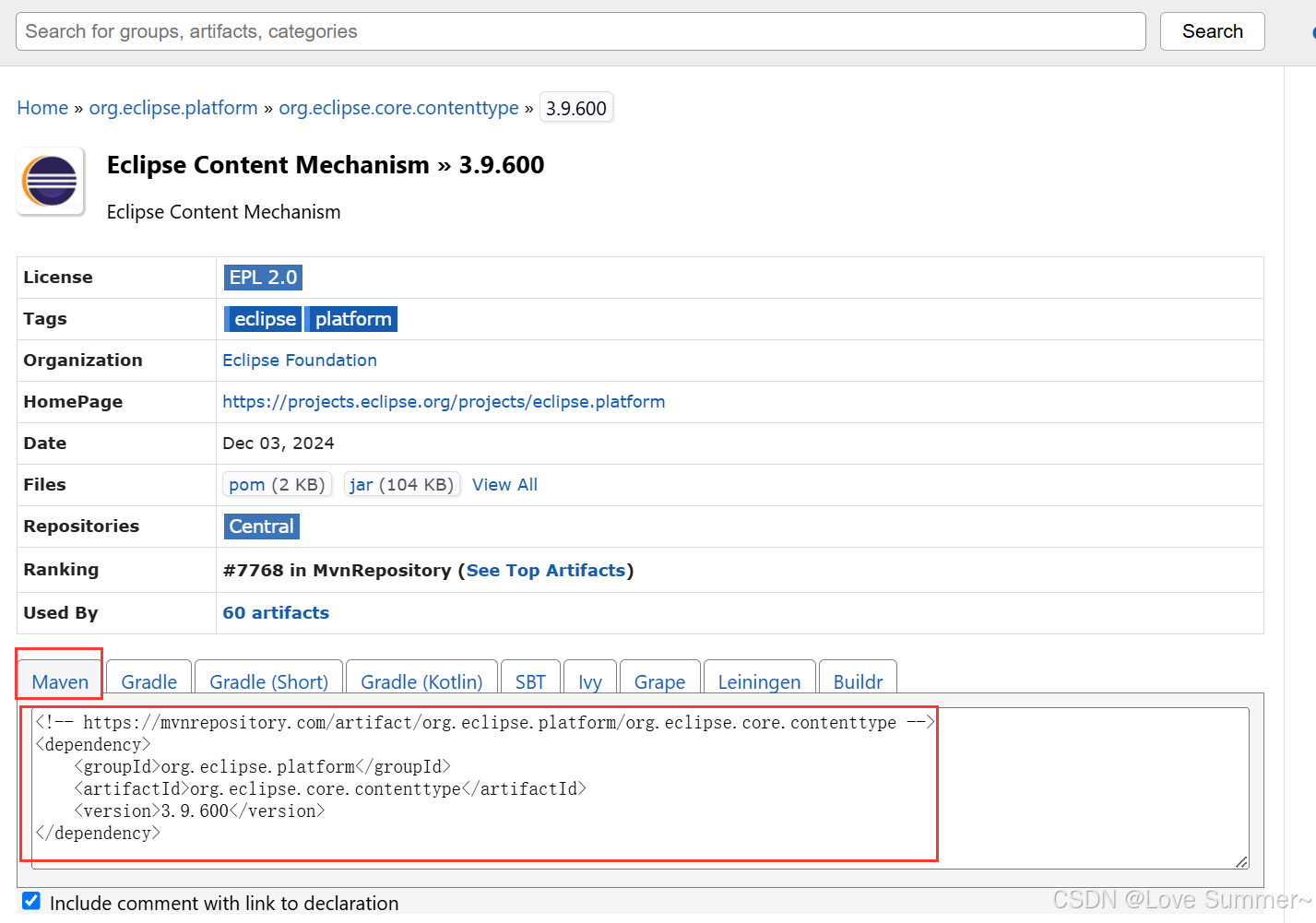Screen dimensions: 1316x923
Task: Click the Search button
Action: coord(1212,31)
